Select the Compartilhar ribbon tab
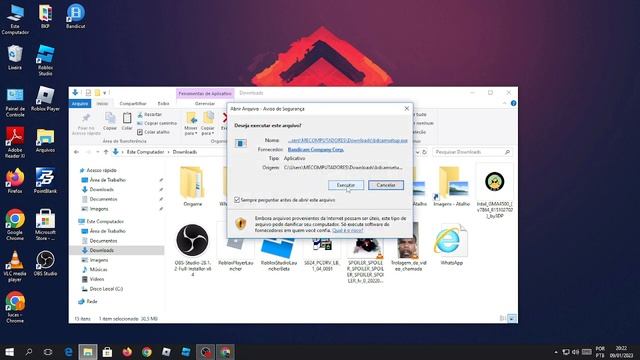The height and width of the screenshot is (360, 640). coord(133,104)
